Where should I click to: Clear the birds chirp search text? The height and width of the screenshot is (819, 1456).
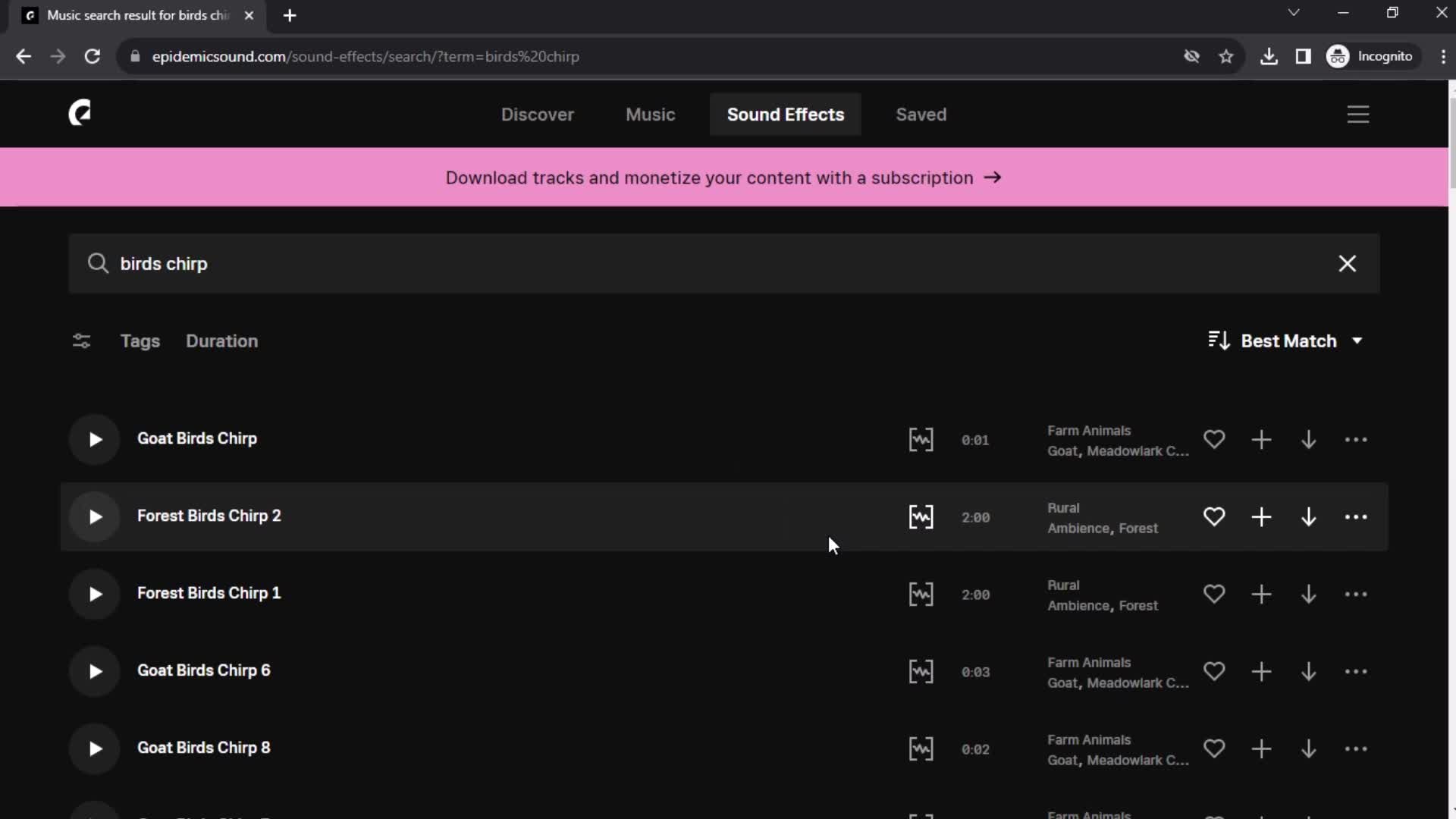(x=1347, y=264)
